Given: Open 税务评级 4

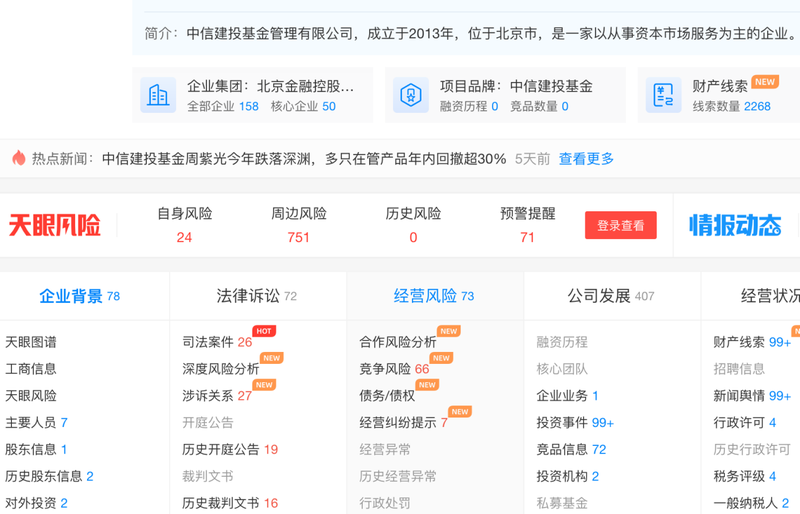Looking at the screenshot, I should (x=745, y=476).
